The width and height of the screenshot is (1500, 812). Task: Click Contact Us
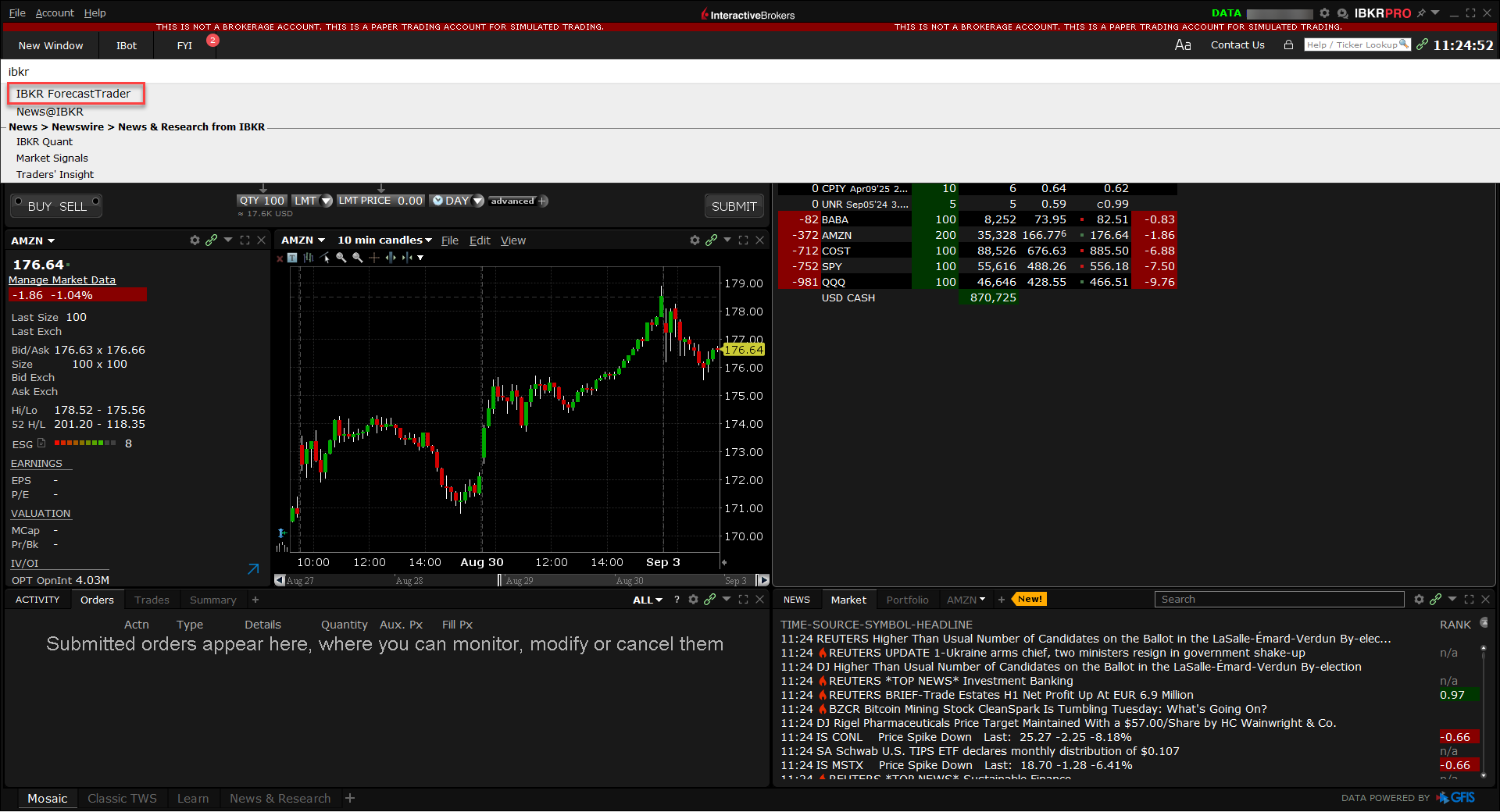click(1237, 45)
